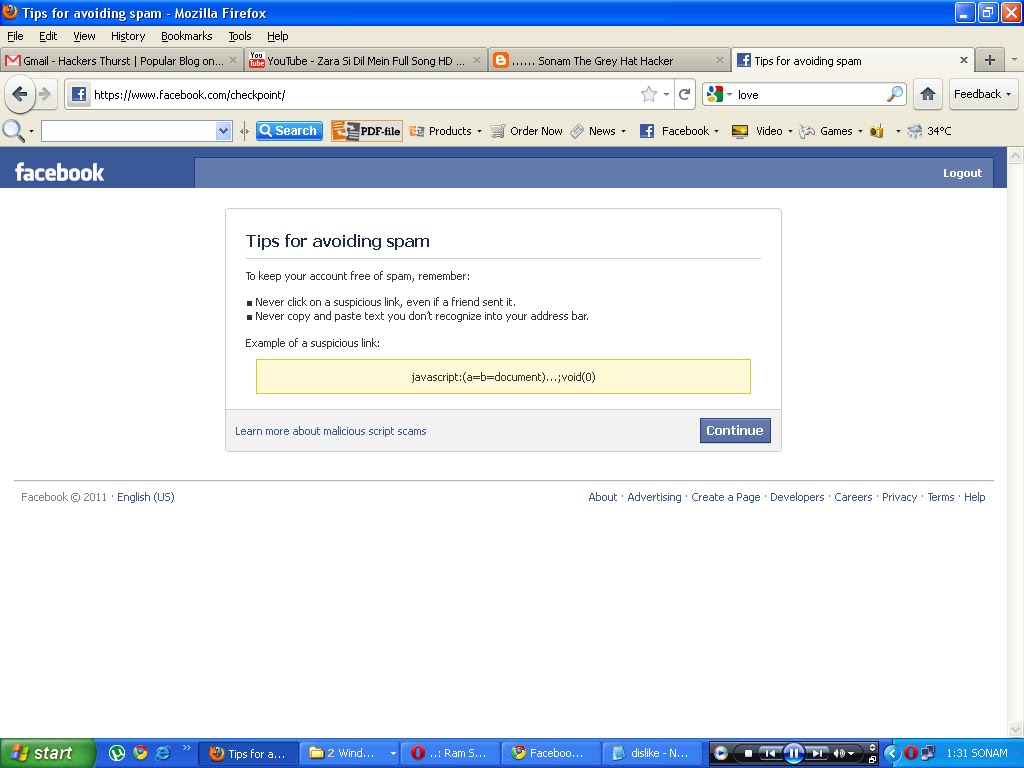The height and width of the screenshot is (768, 1024).
Task: Click the Video icon on the toolbar
Action: tap(740, 130)
